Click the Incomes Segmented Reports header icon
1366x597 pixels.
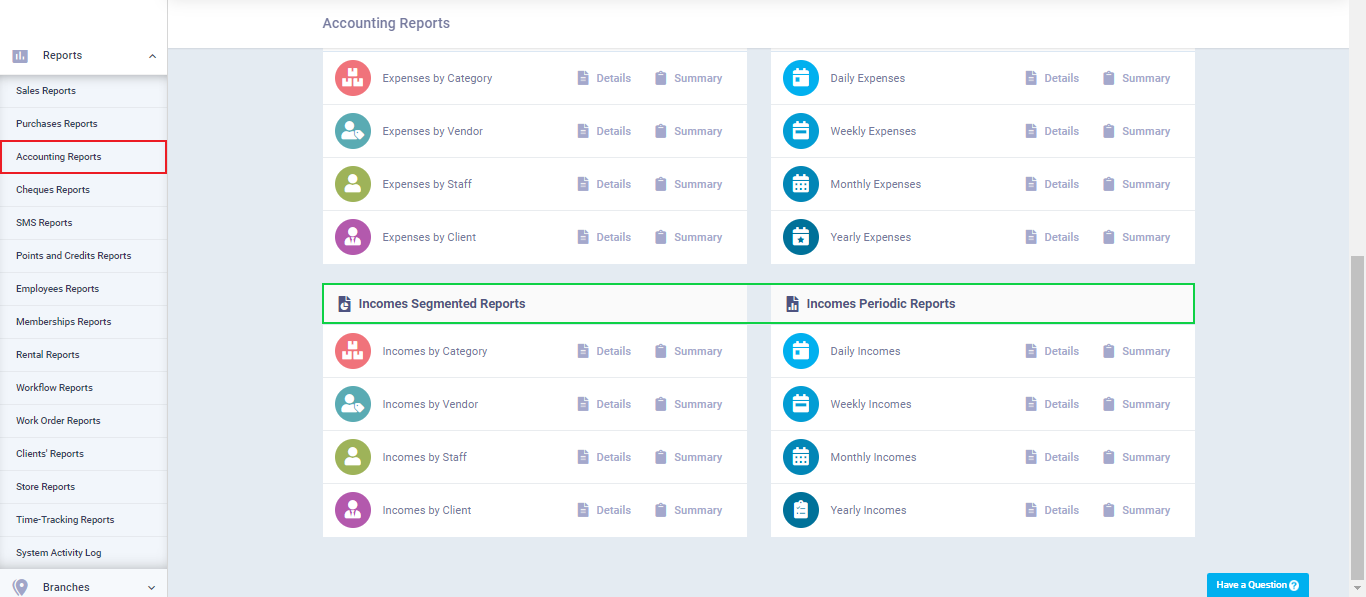point(344,304)
